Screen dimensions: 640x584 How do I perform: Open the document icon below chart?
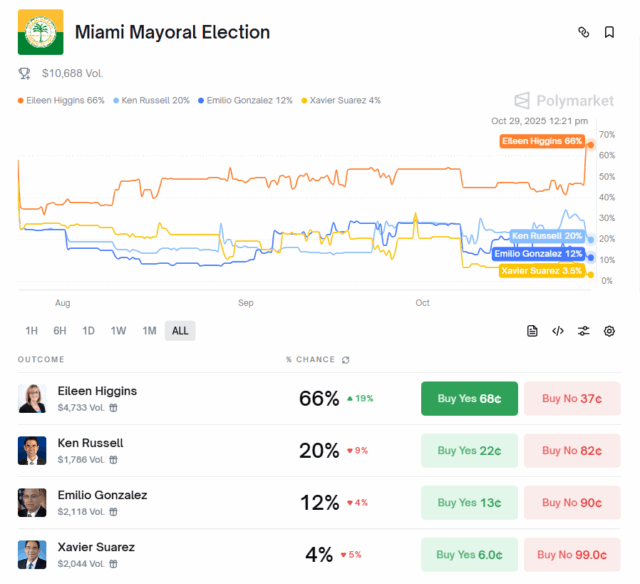coord(533,331)
